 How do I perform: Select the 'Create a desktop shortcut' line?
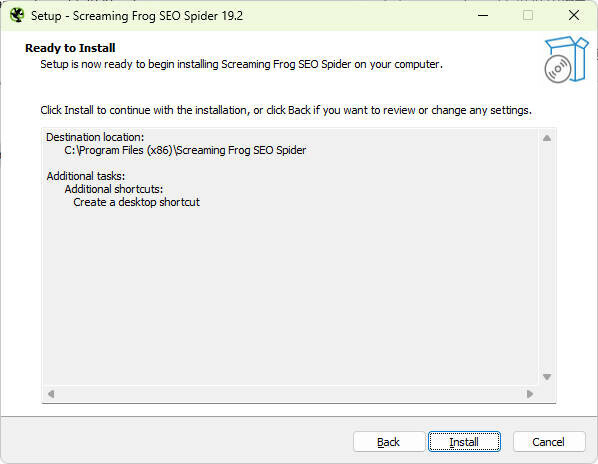[137, 202]
